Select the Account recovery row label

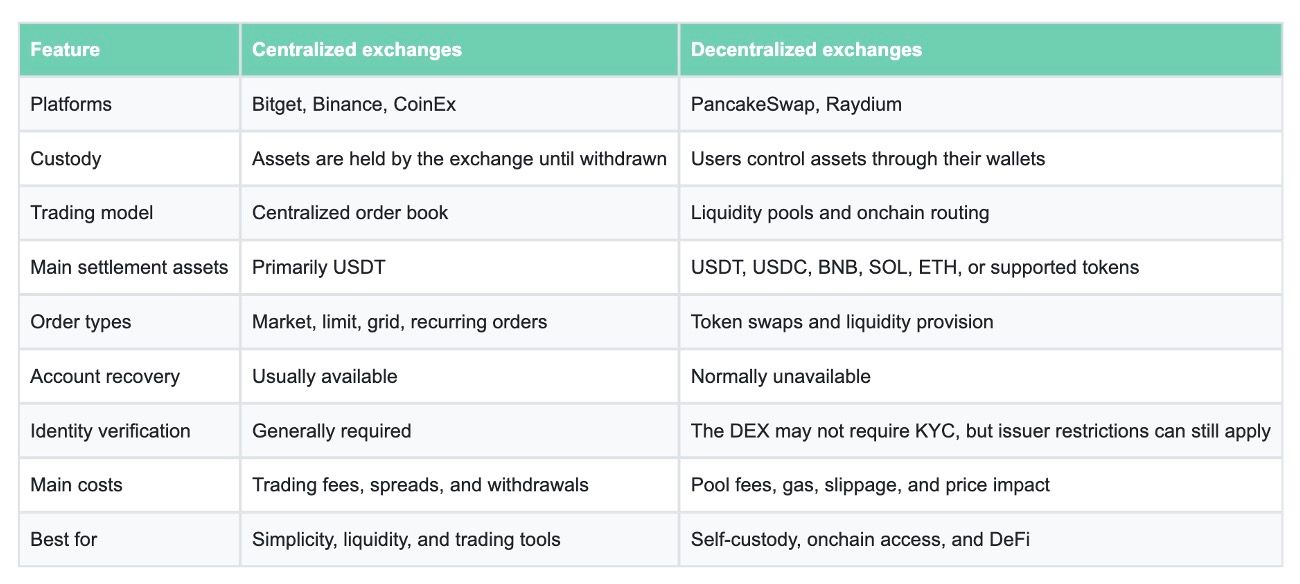tap(129, 376)
